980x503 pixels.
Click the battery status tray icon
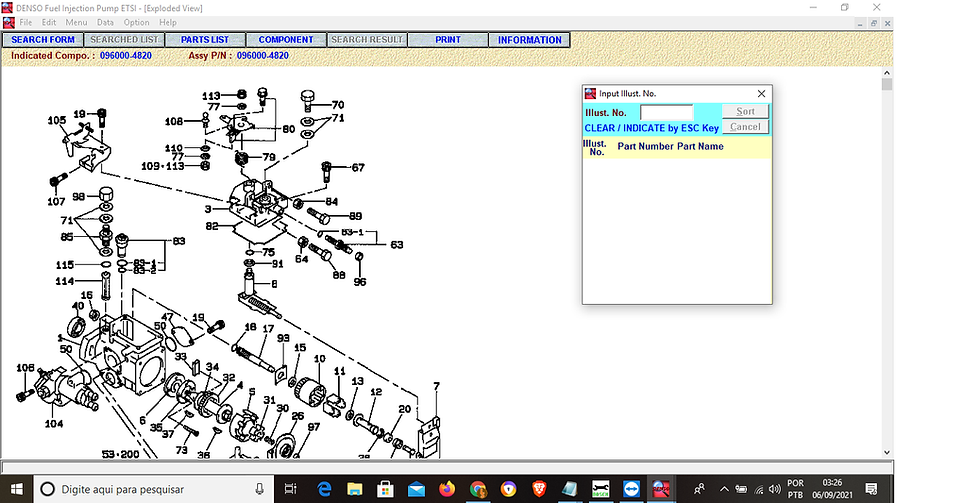[x=741, y=489]
